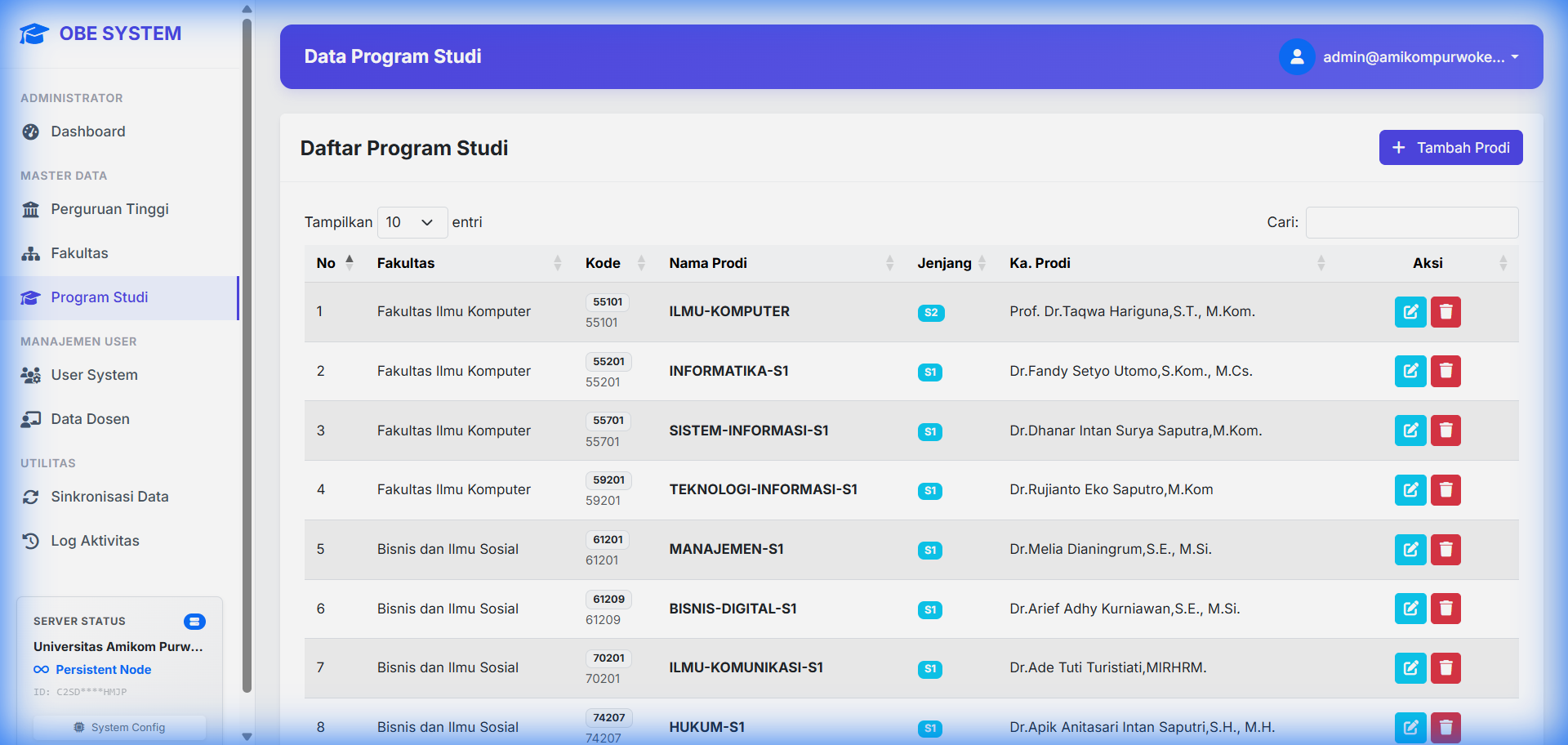
Task: Click the Cari search field
Action: [x=1411, y=223]
